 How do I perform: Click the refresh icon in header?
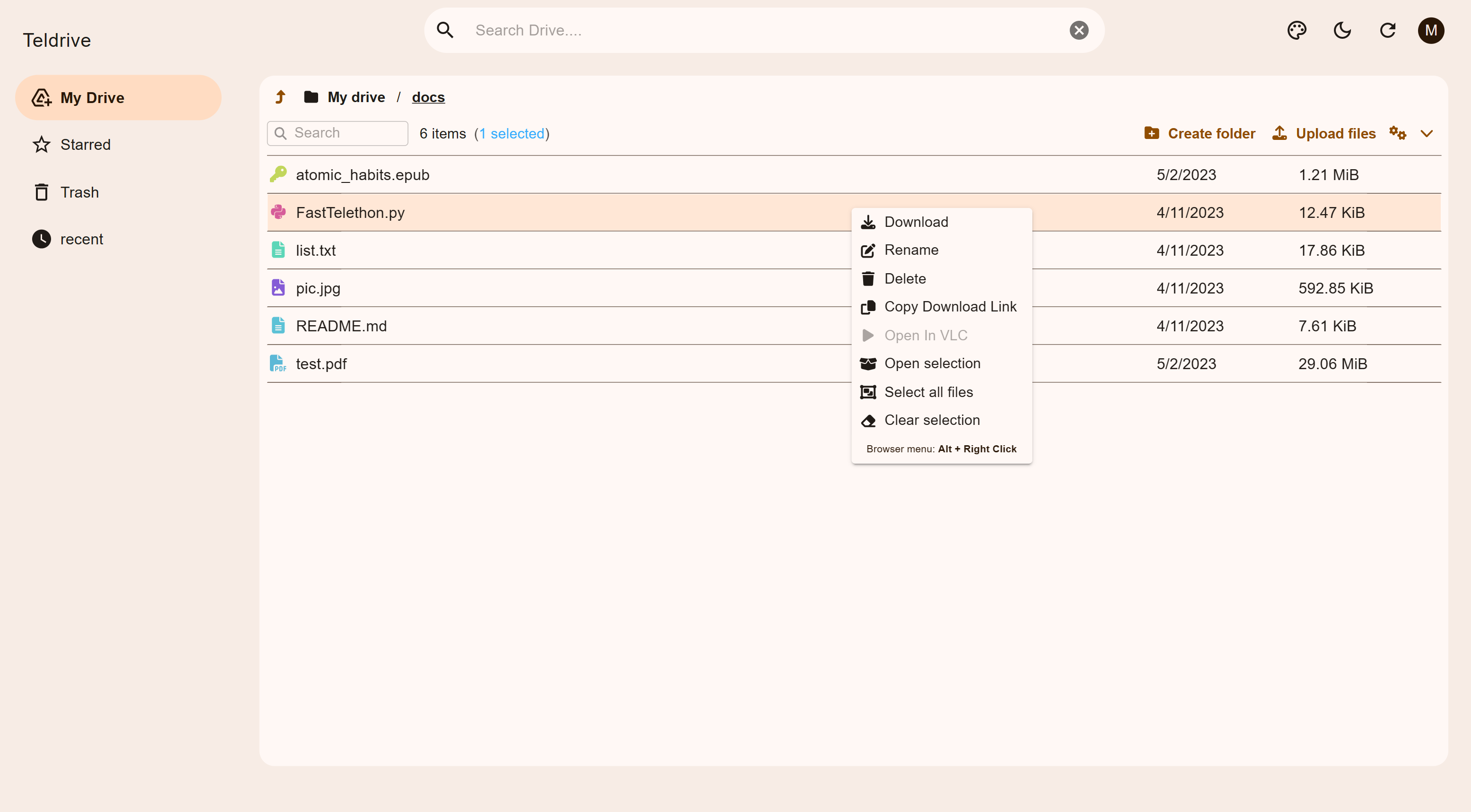(1387, 30)
